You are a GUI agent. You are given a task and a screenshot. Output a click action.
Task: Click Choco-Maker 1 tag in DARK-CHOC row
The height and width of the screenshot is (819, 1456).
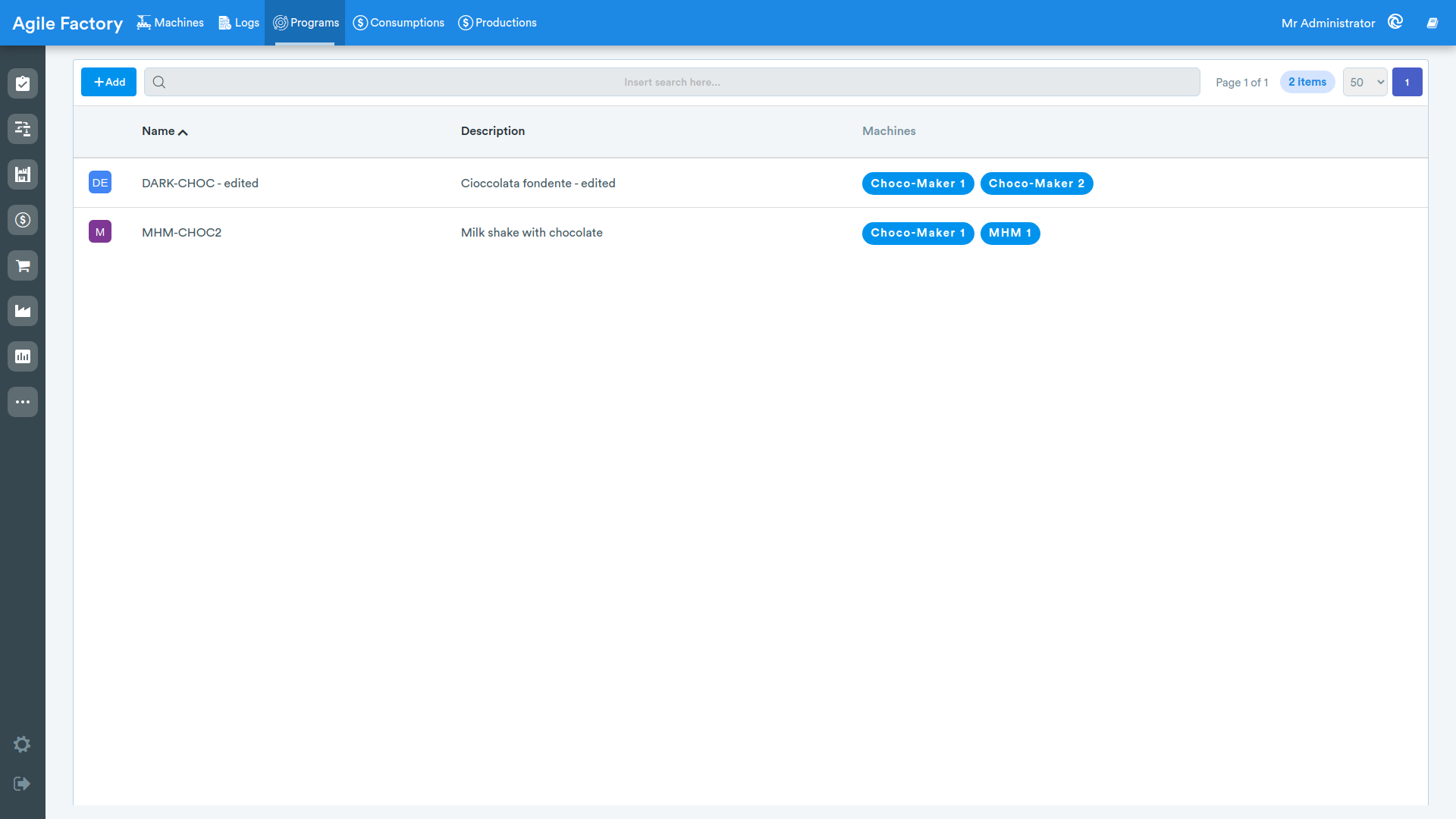point(918,184)
